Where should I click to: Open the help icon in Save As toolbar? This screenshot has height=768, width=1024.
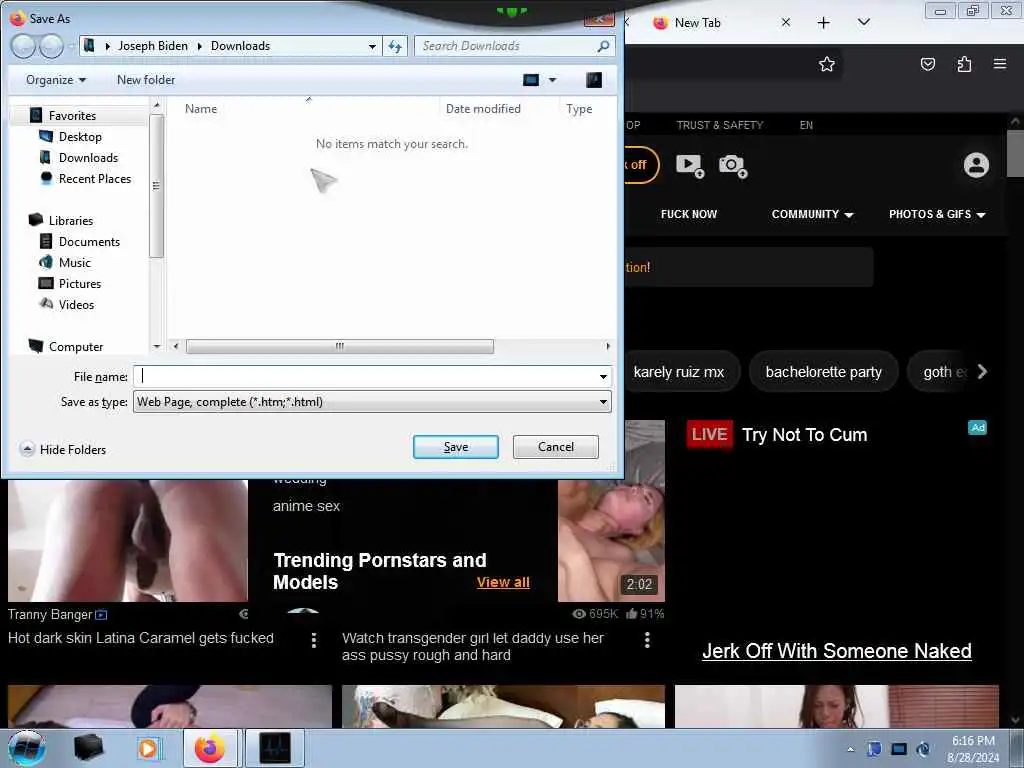point(594,80)
